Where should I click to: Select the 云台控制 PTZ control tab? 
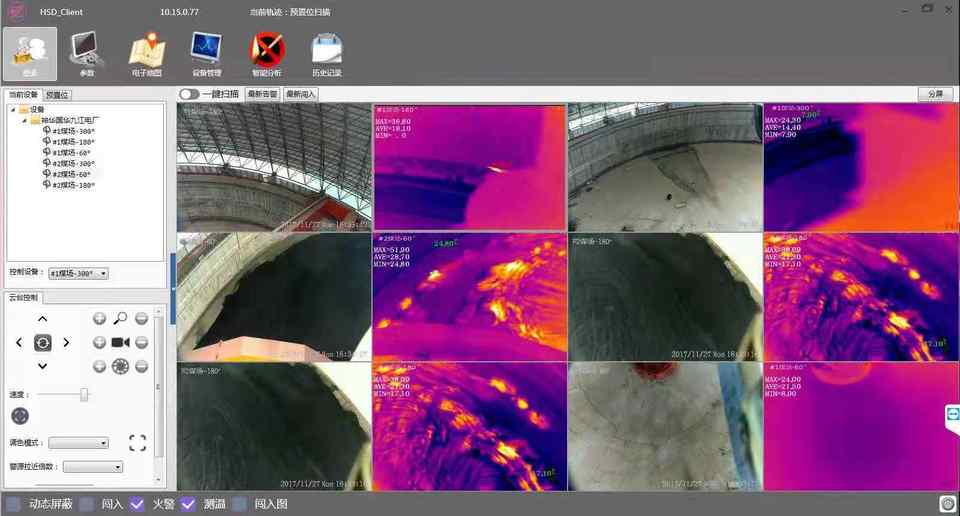coord(24,297)
